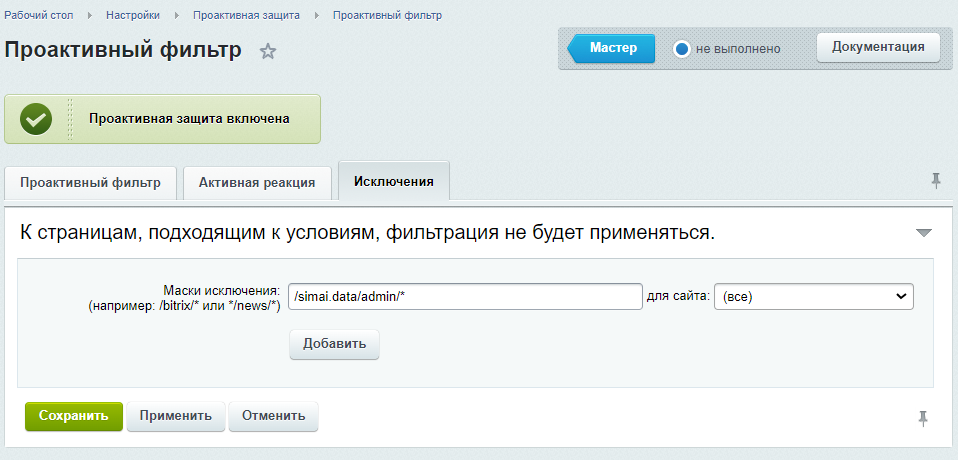This screenshot has height=460, width=958.
Task: Open the 'для сайта' dropdown
Action: tap(813, 297)
